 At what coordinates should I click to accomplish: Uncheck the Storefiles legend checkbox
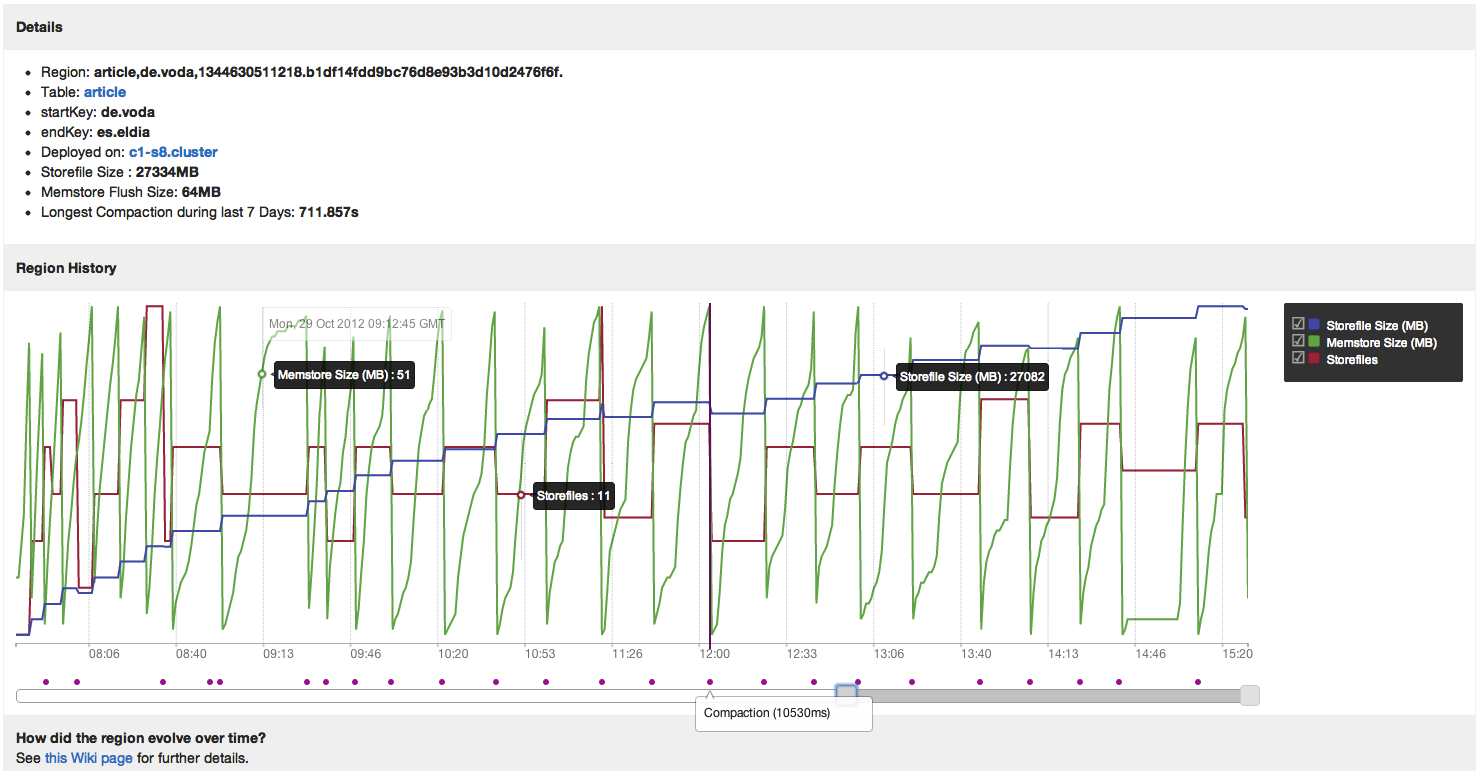point(1298,359)
